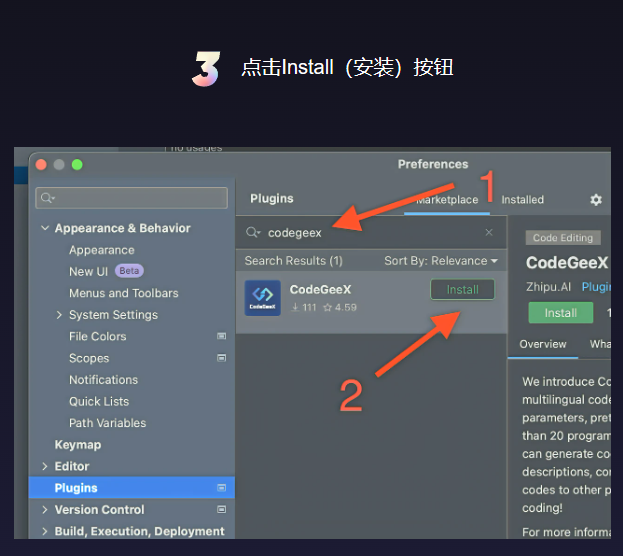This screenshot has height=556, width=623.
Task: Select Build, Execution, Deployment category
Action: pyautogui.click(x=139, y=531)
